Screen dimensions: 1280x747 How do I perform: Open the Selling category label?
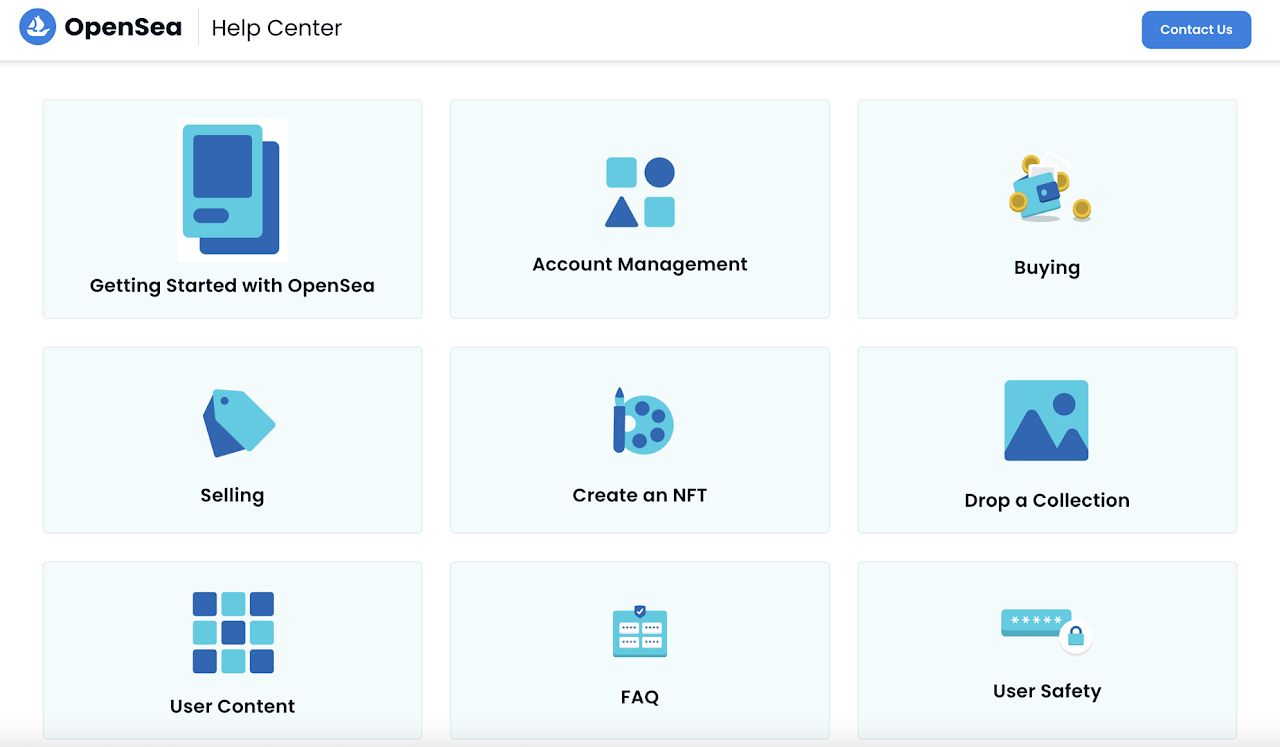tap(232, 495)
